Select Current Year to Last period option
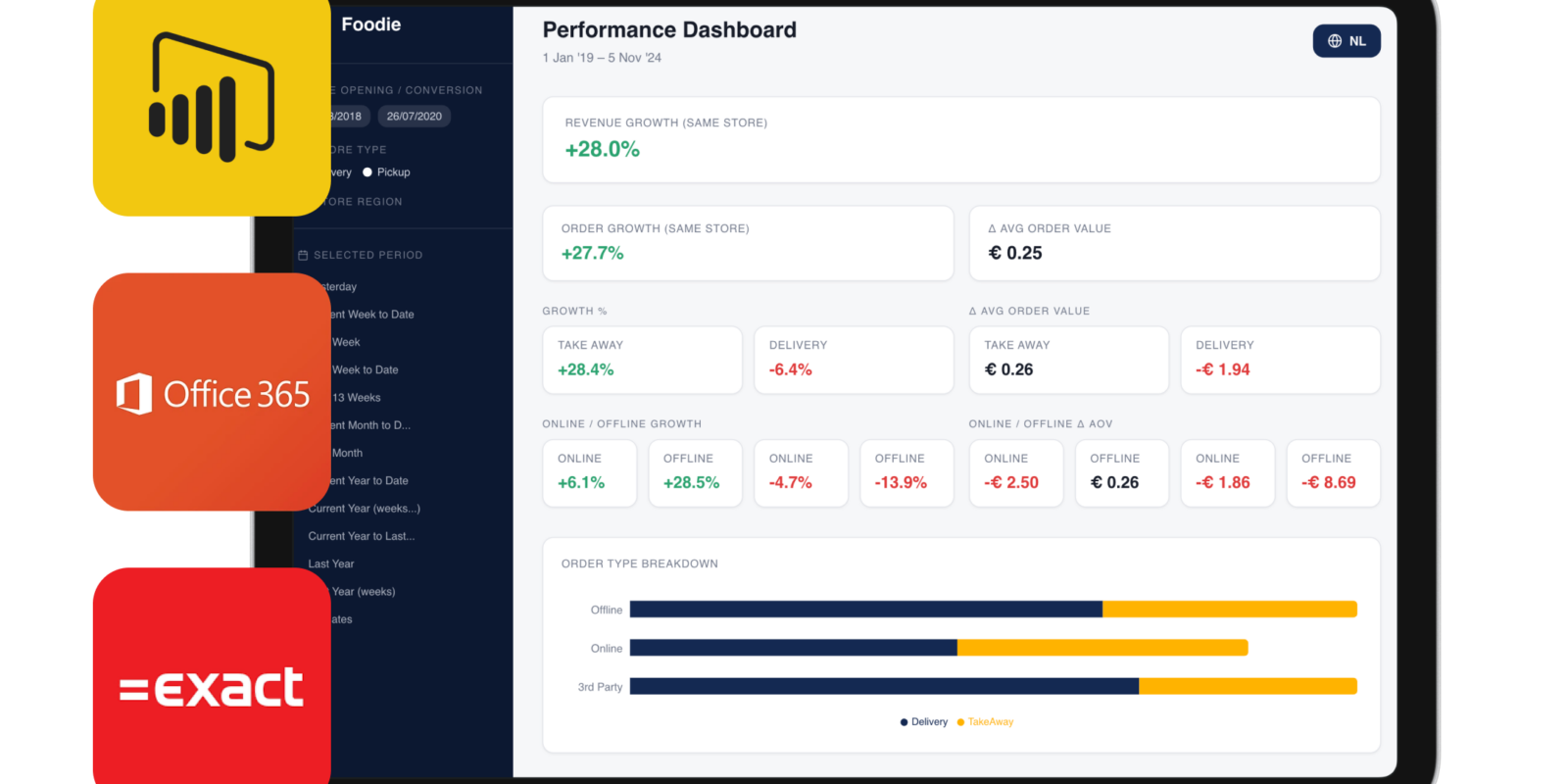The image size is (1568, 784). pyautogui.click(x=361, y=536)
